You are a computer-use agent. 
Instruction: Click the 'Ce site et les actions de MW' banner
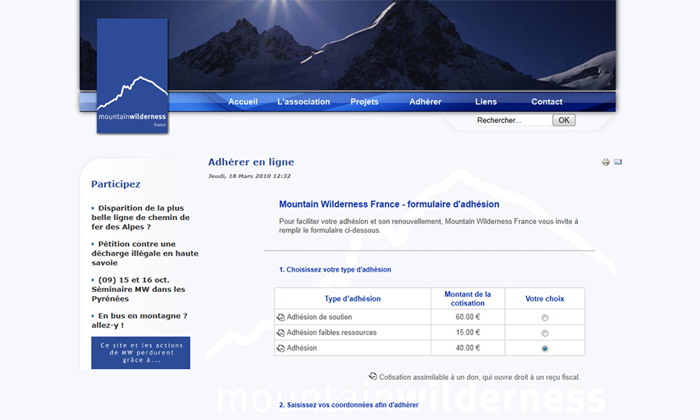click(x=141, y=353)
